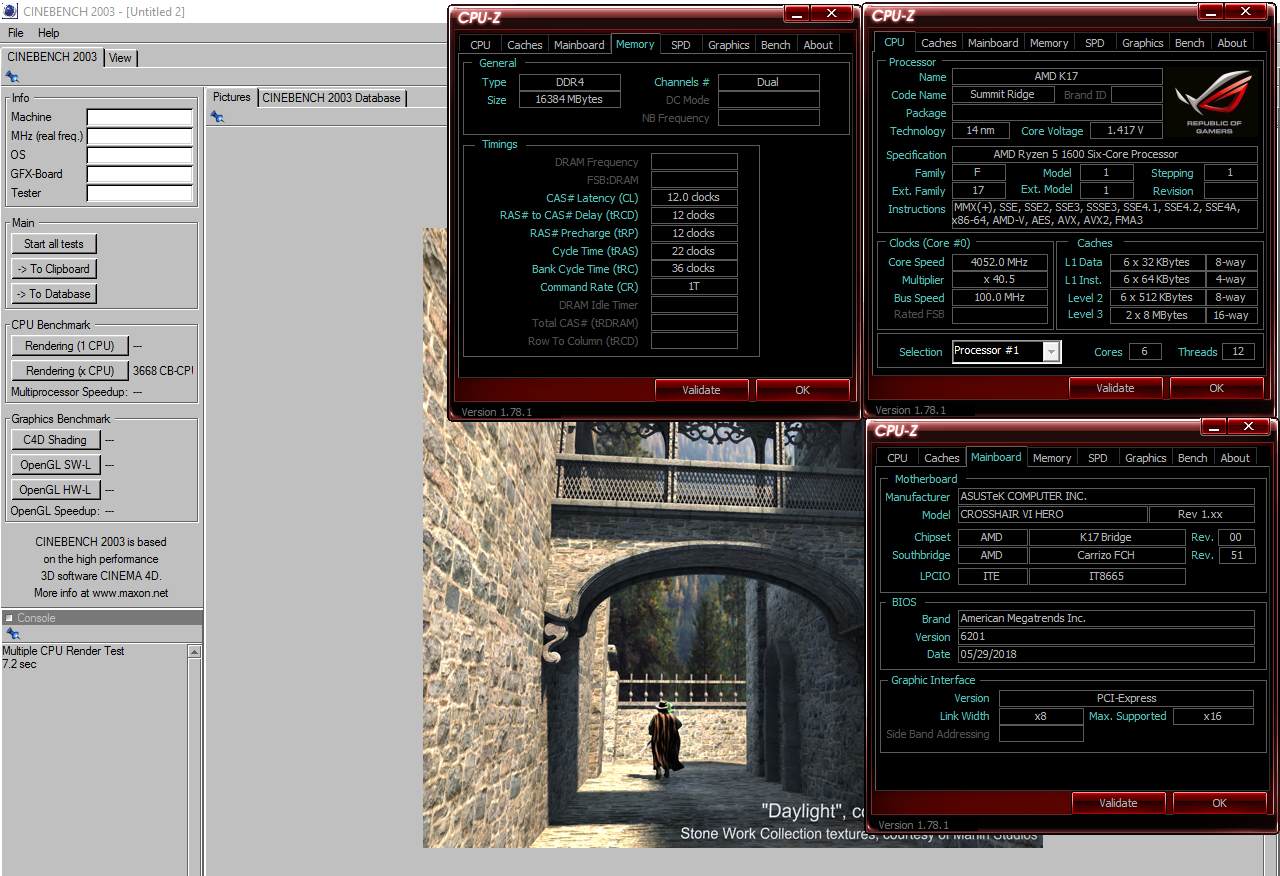Click OK in CPU-Z Mainboard window
The image size is (1280, 876).
(1219, 803)
